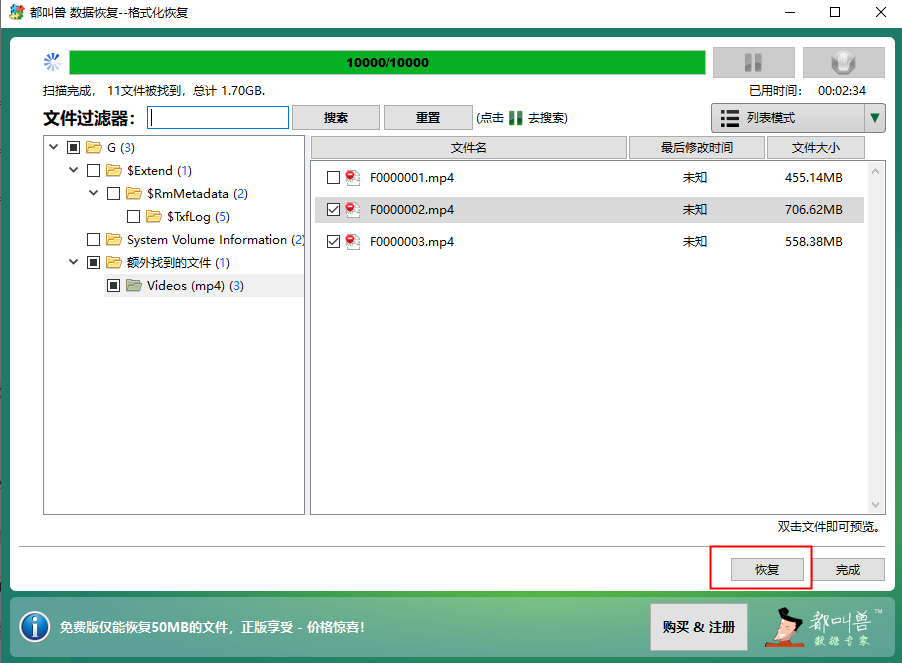Screen dimensions: 902x663
Task: Select the F0000002.mp4 file name
Action: 412,210
